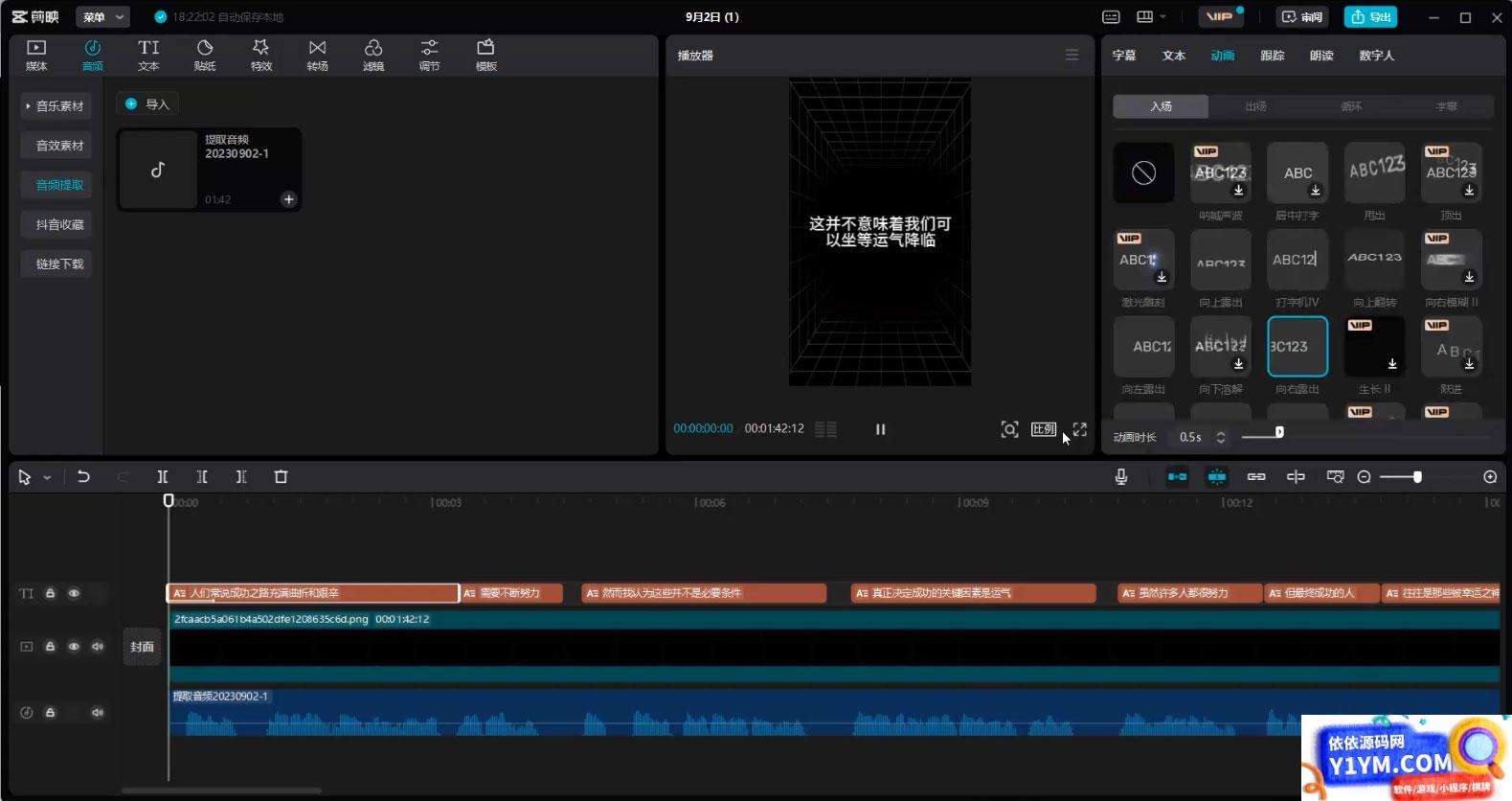Switch to the 循环 loop animations tab

click(1351, 106)
